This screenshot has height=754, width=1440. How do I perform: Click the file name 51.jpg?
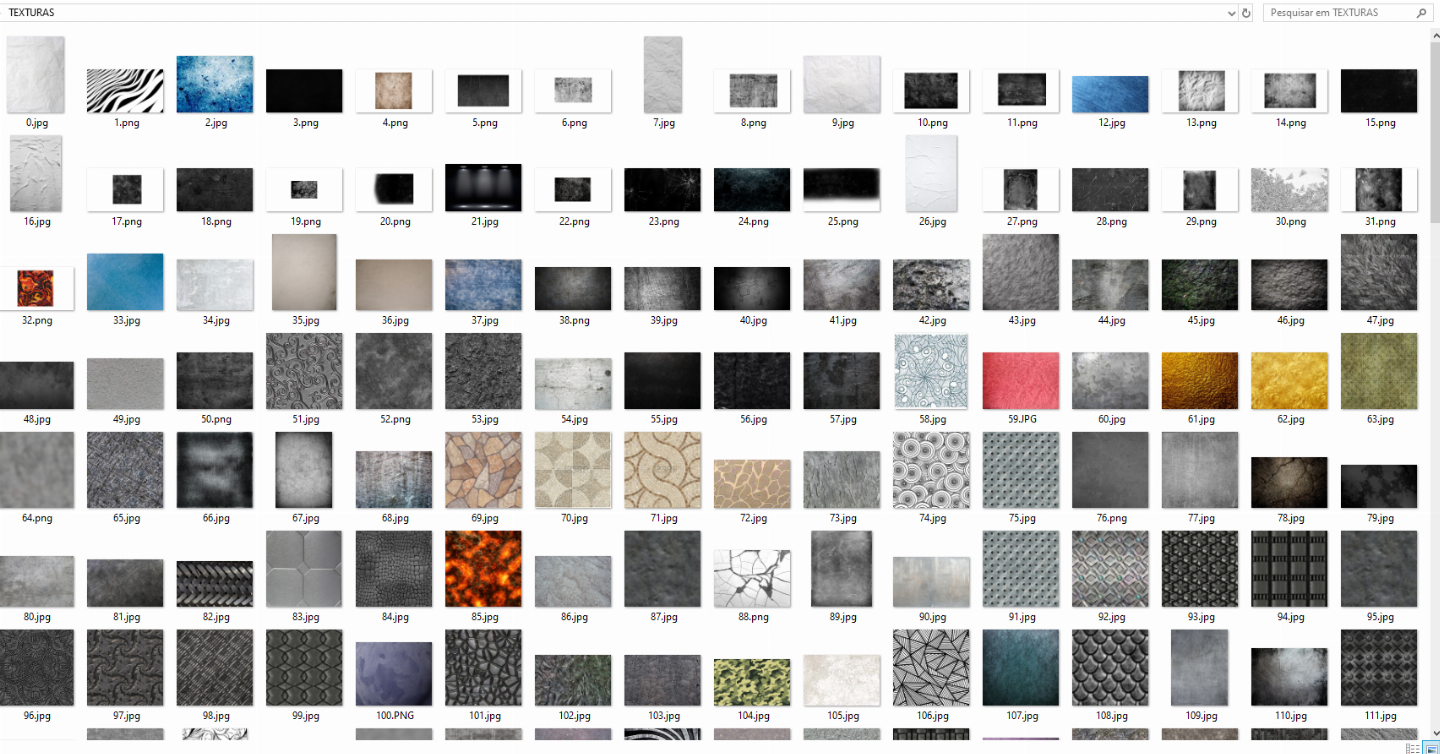pos(305,420)
